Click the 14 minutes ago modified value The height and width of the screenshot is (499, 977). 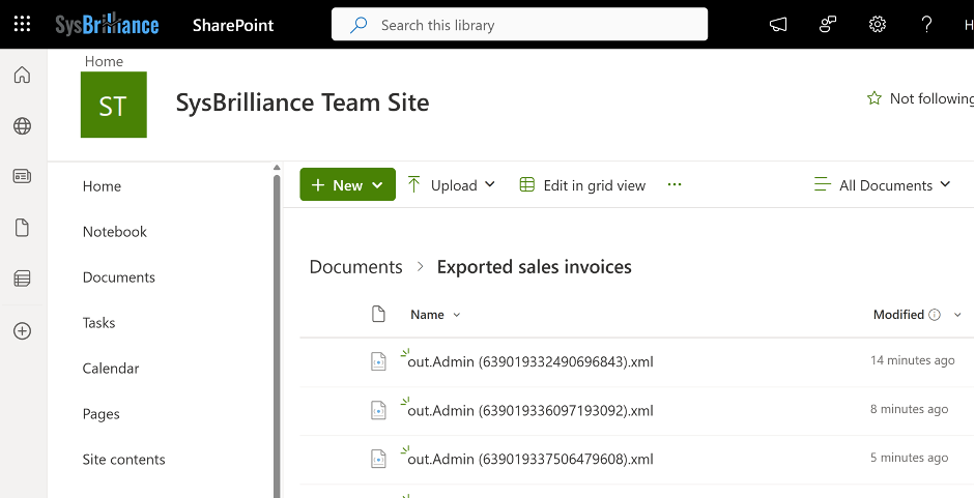tap(912, 360)
